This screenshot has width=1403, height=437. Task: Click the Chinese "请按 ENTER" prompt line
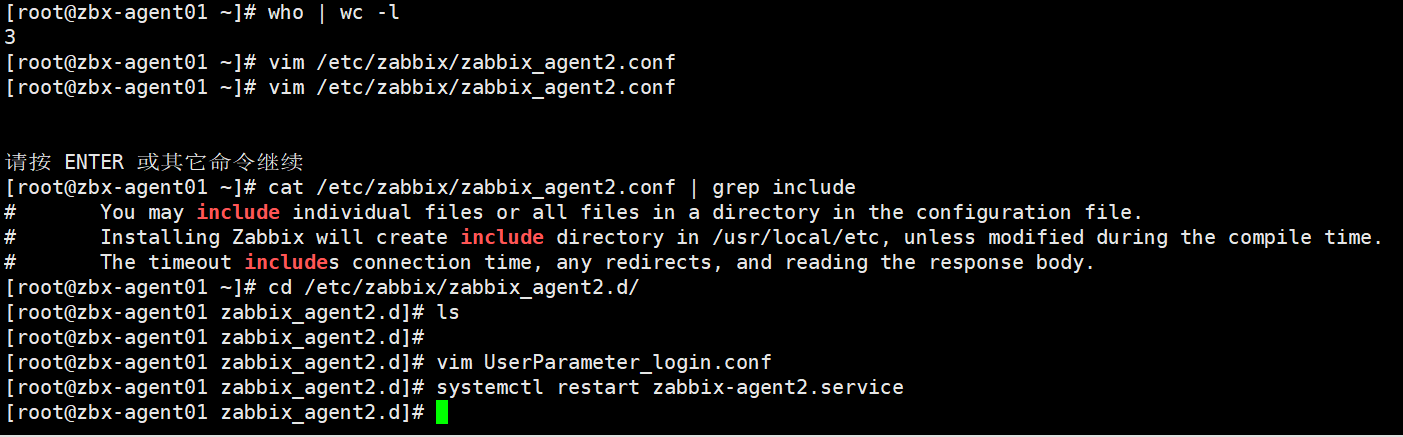click(x=154, y=162)
